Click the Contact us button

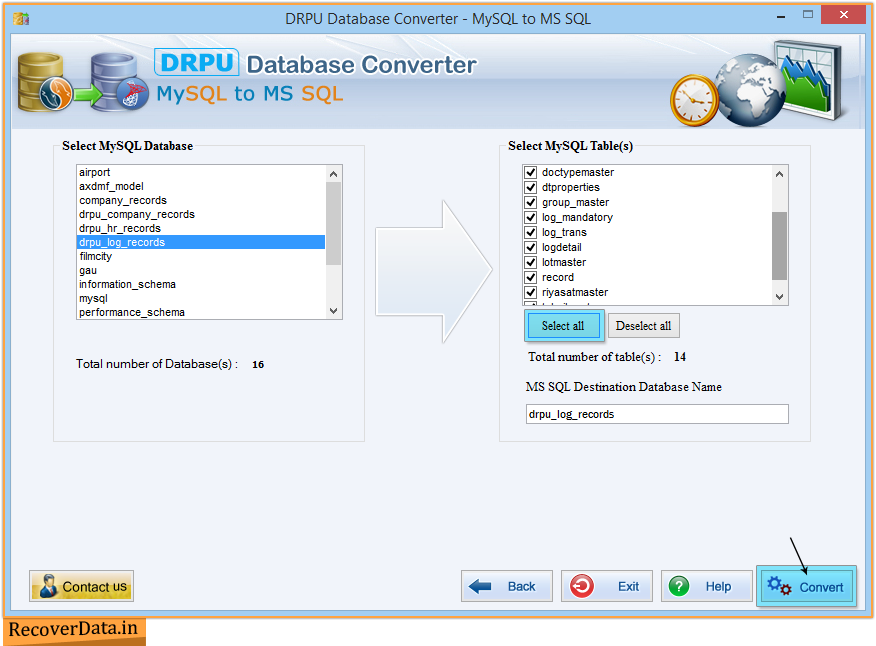(82, 586)
